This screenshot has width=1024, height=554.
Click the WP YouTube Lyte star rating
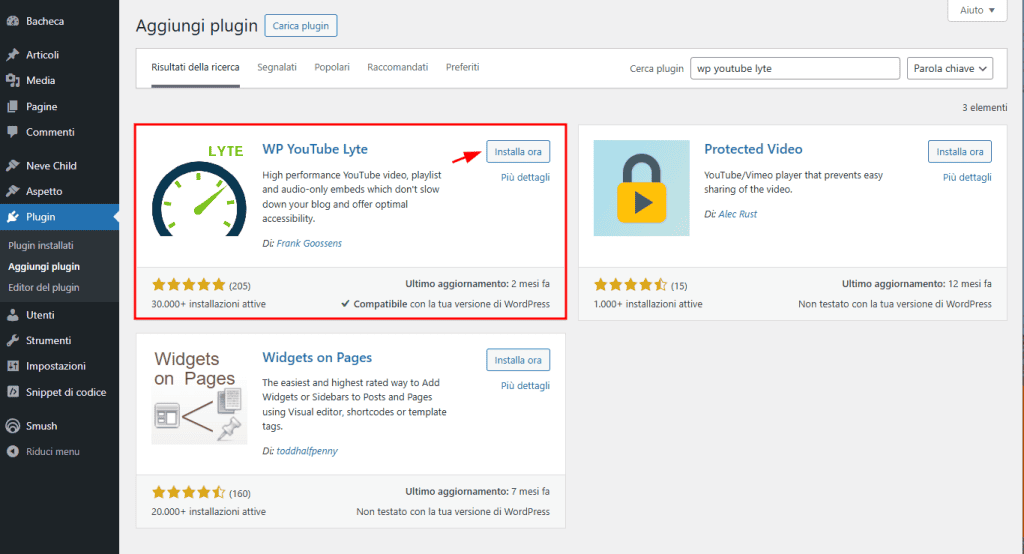189,285
